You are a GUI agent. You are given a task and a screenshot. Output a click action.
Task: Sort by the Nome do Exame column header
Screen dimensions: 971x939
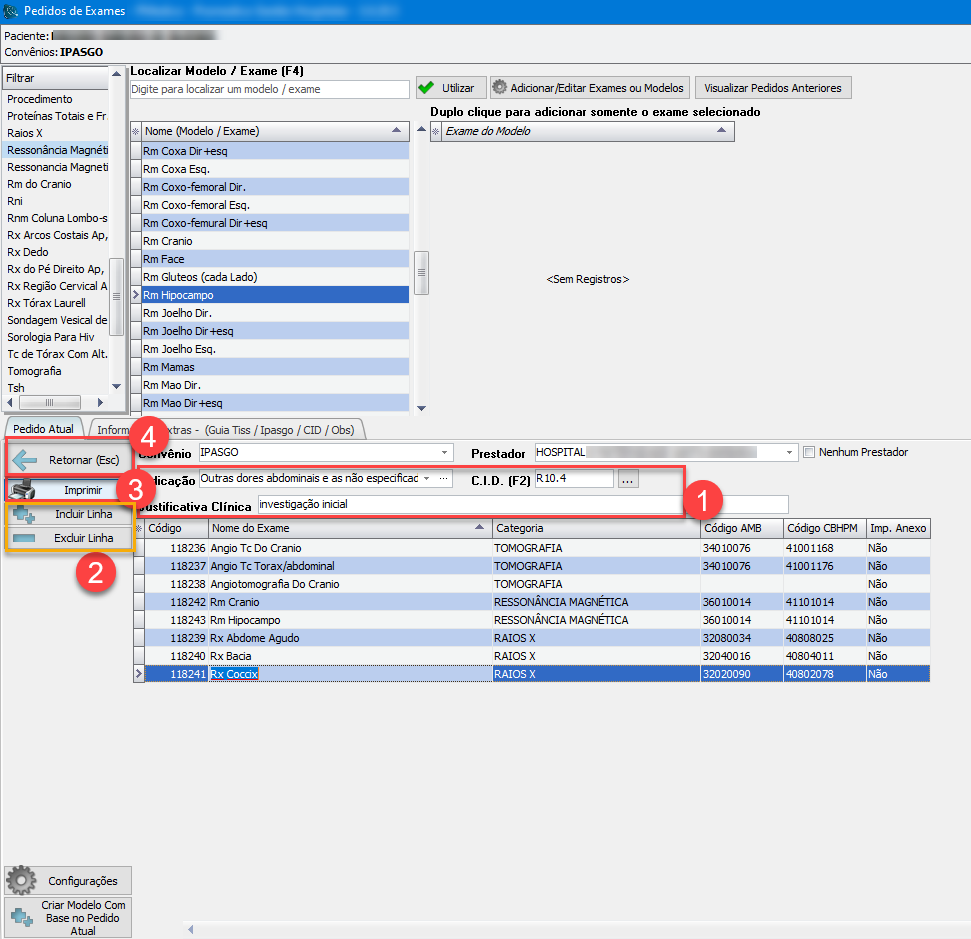(350, 528)
